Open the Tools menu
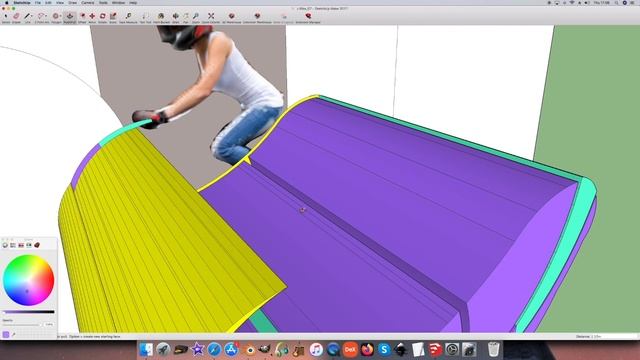 (103, 3)
